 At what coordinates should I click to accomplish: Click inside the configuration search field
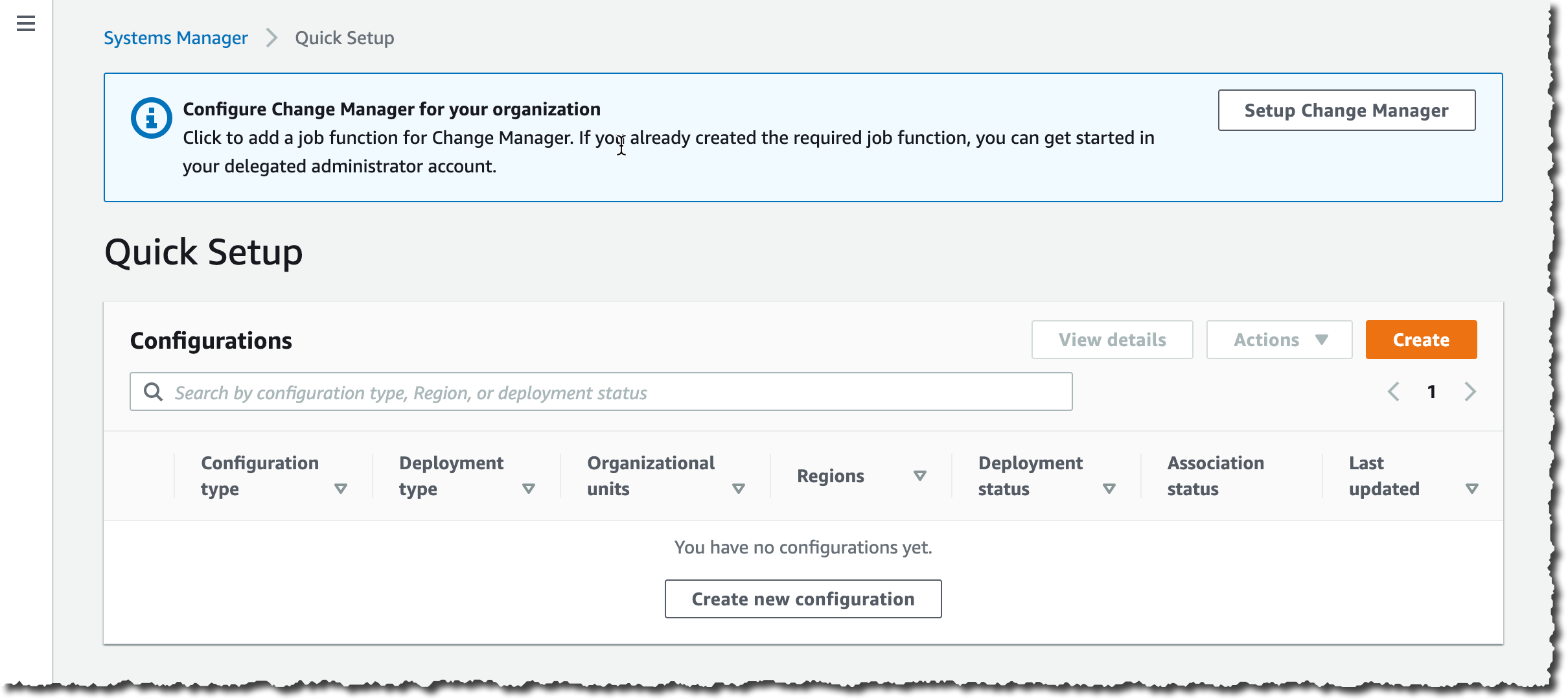pyautogui.click(x=518, y=391)
